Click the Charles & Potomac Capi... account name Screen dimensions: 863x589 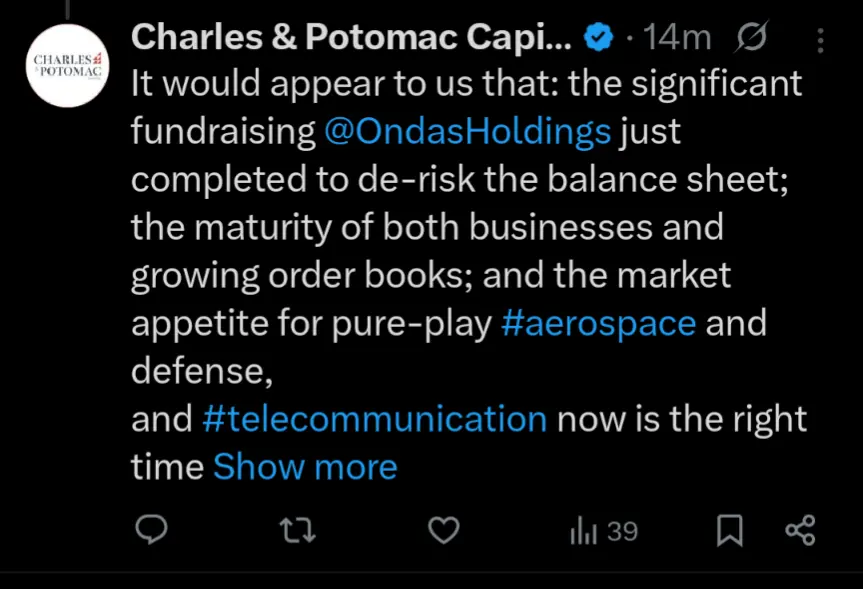[x=351, y=37]
